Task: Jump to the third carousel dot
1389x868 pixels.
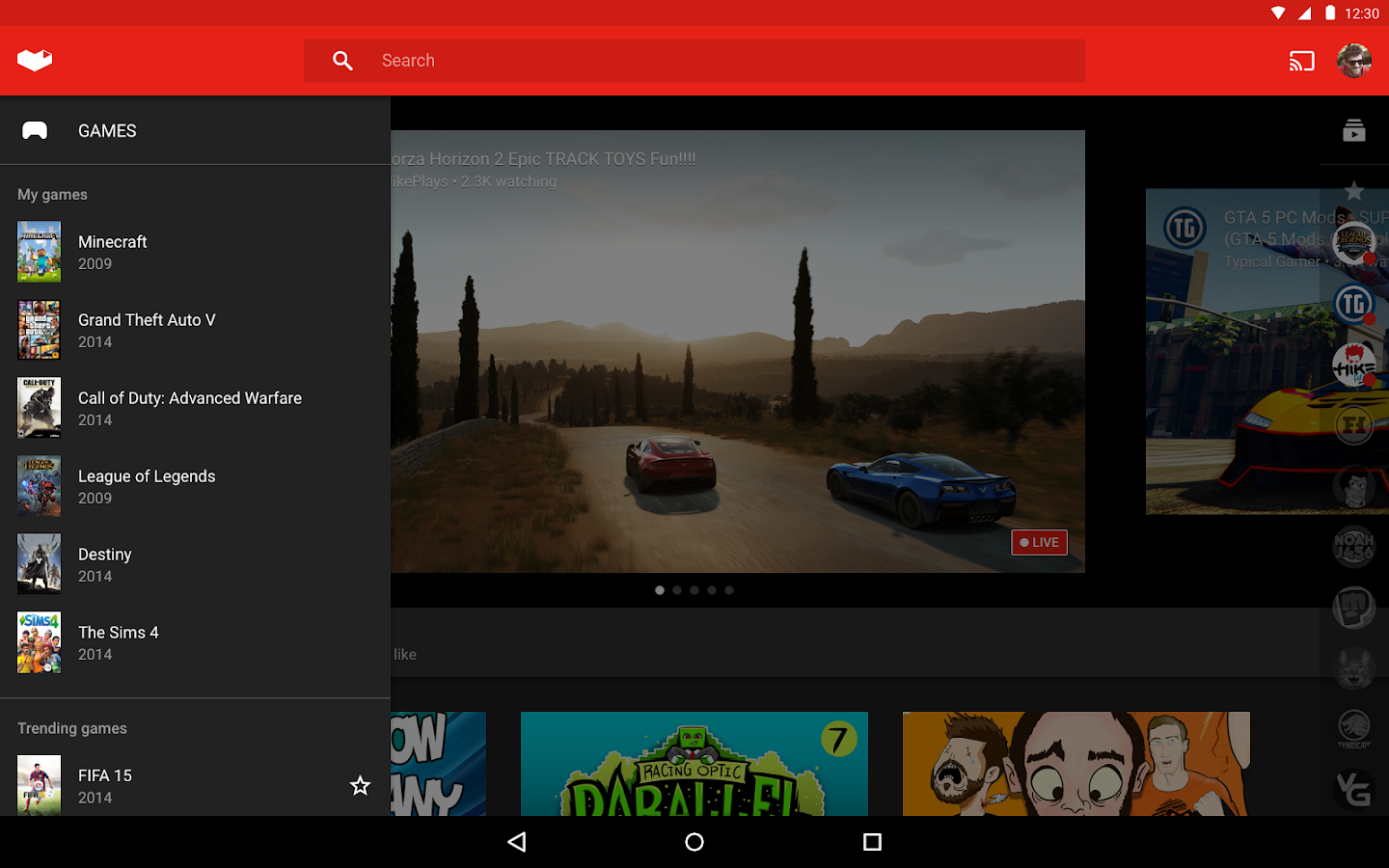Action: pos(694,590)
